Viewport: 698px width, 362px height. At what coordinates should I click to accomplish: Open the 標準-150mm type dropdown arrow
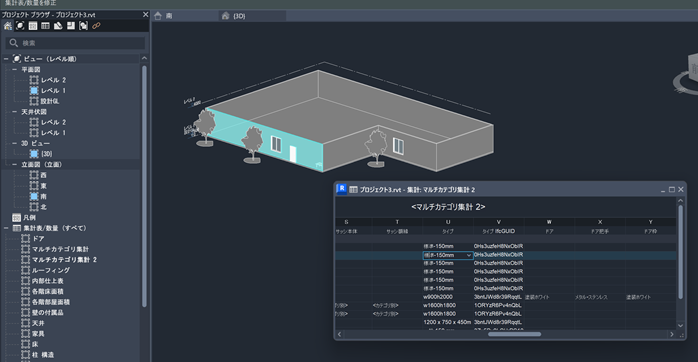tap(469, 256)
